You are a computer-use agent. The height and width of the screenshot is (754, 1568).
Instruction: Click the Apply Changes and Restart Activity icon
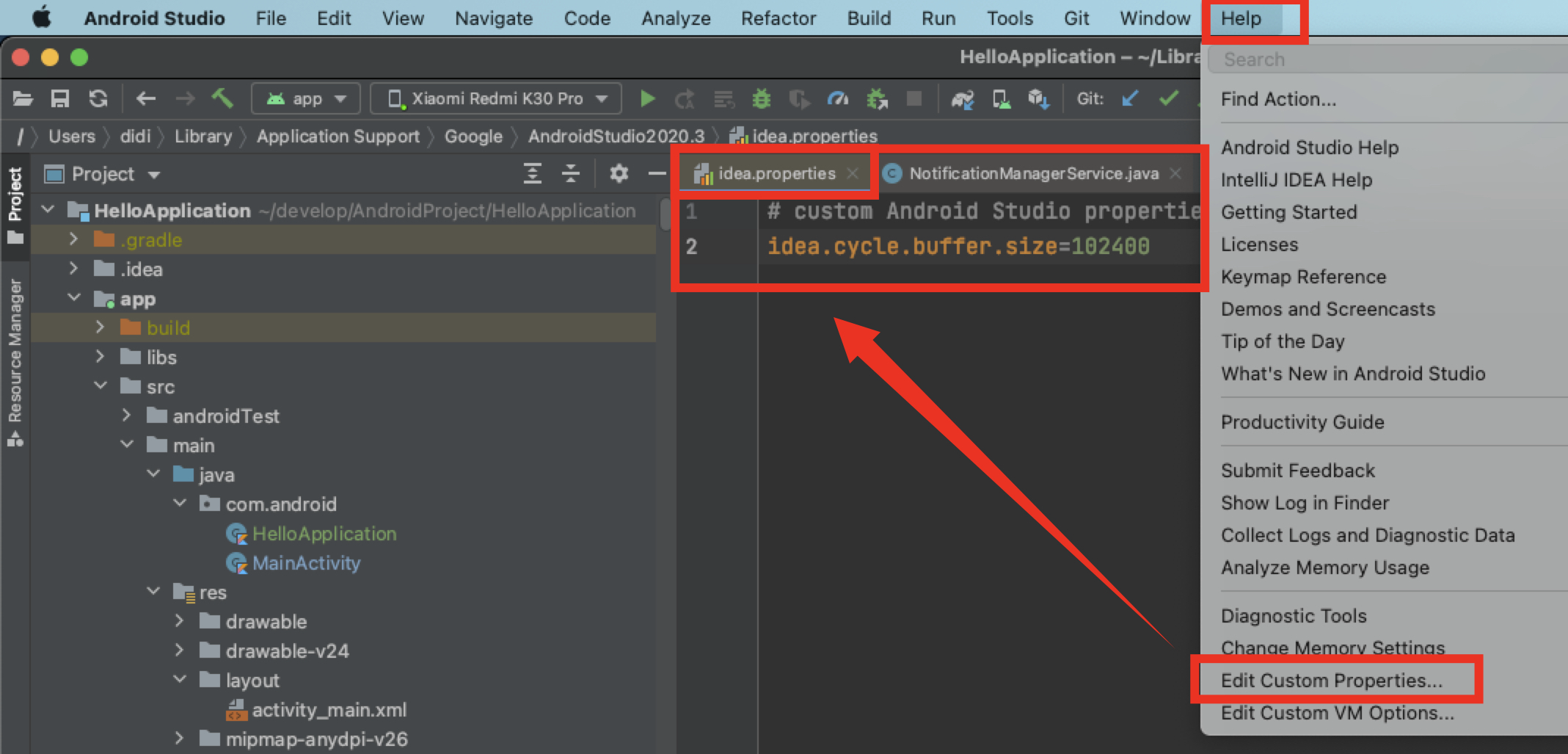(685, 99)
